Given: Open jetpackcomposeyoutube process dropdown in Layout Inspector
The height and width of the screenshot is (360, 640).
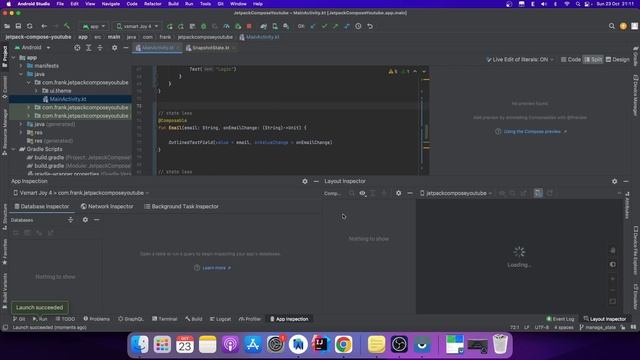Looking at the screenshot, I should 456,193.
